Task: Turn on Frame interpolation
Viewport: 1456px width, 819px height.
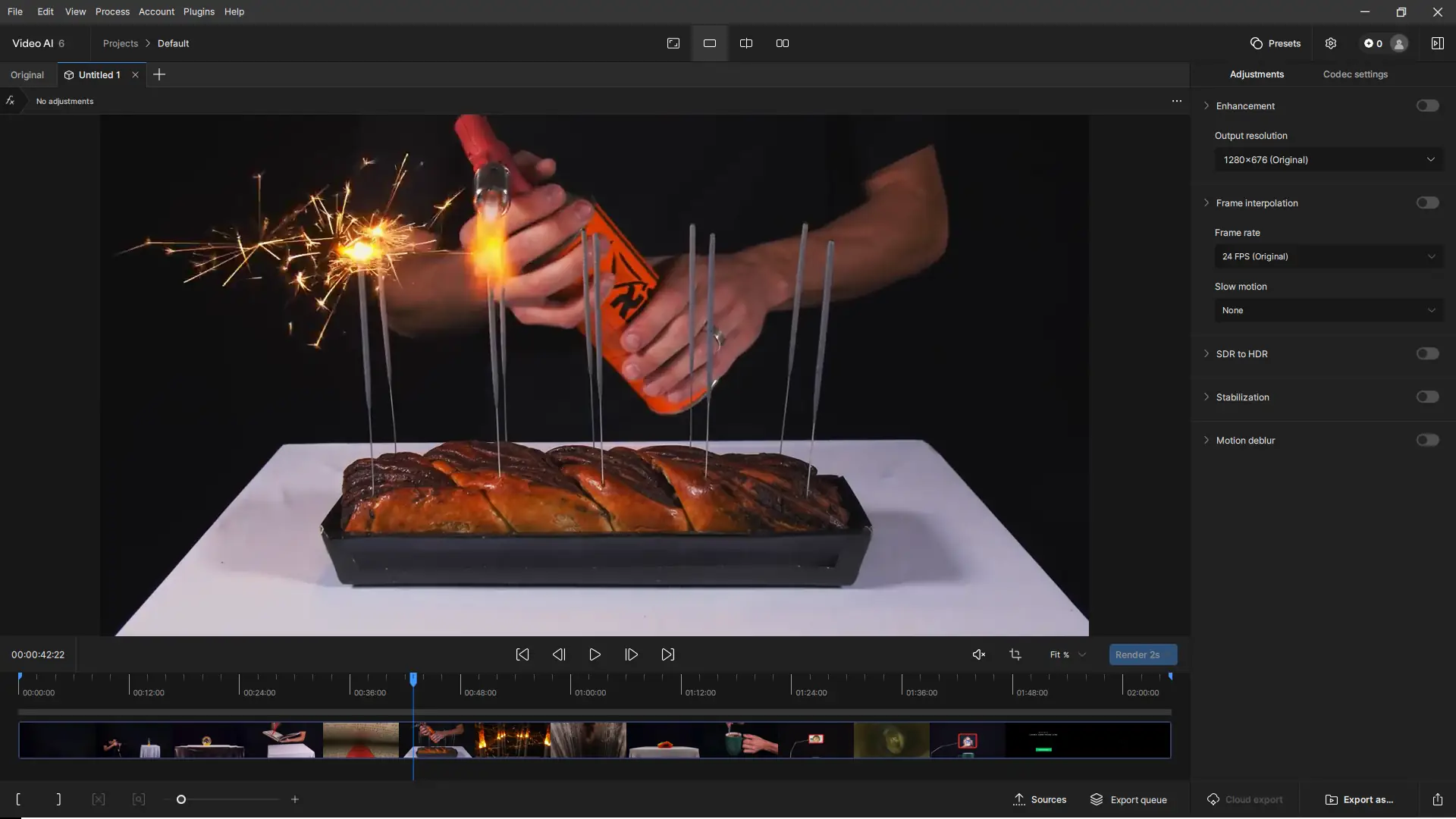Action: coord(1427,203)
